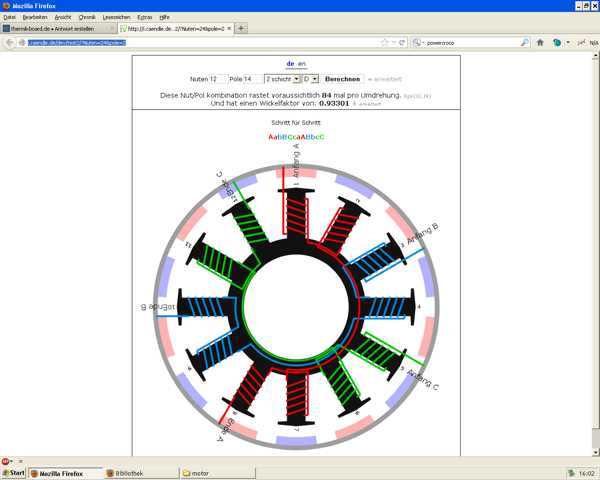Expand the '2 schicht' layer dropdown
600x480 pixels.
click(281, 78)
